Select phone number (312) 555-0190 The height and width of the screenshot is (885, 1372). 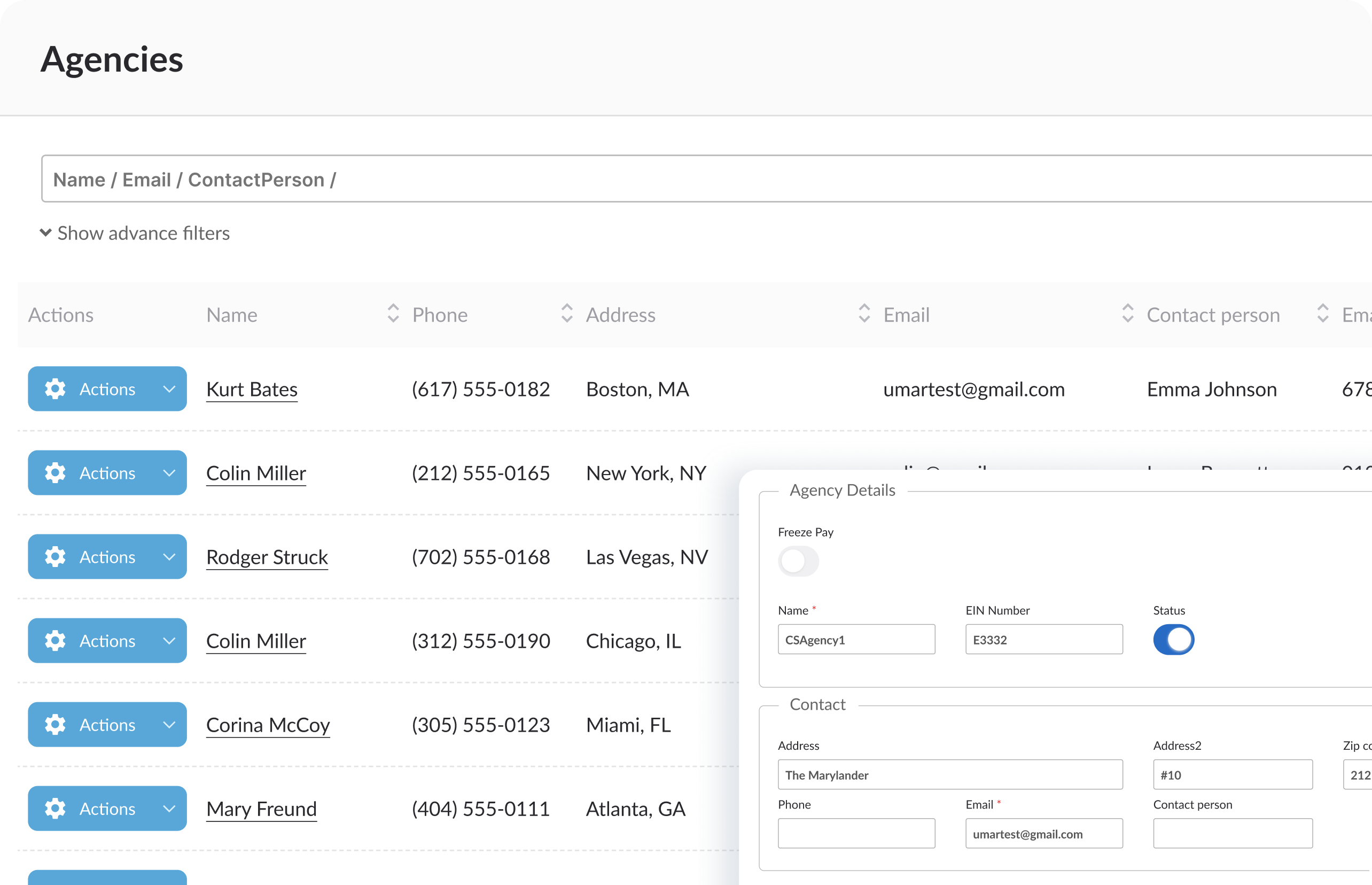coord(481,641)
